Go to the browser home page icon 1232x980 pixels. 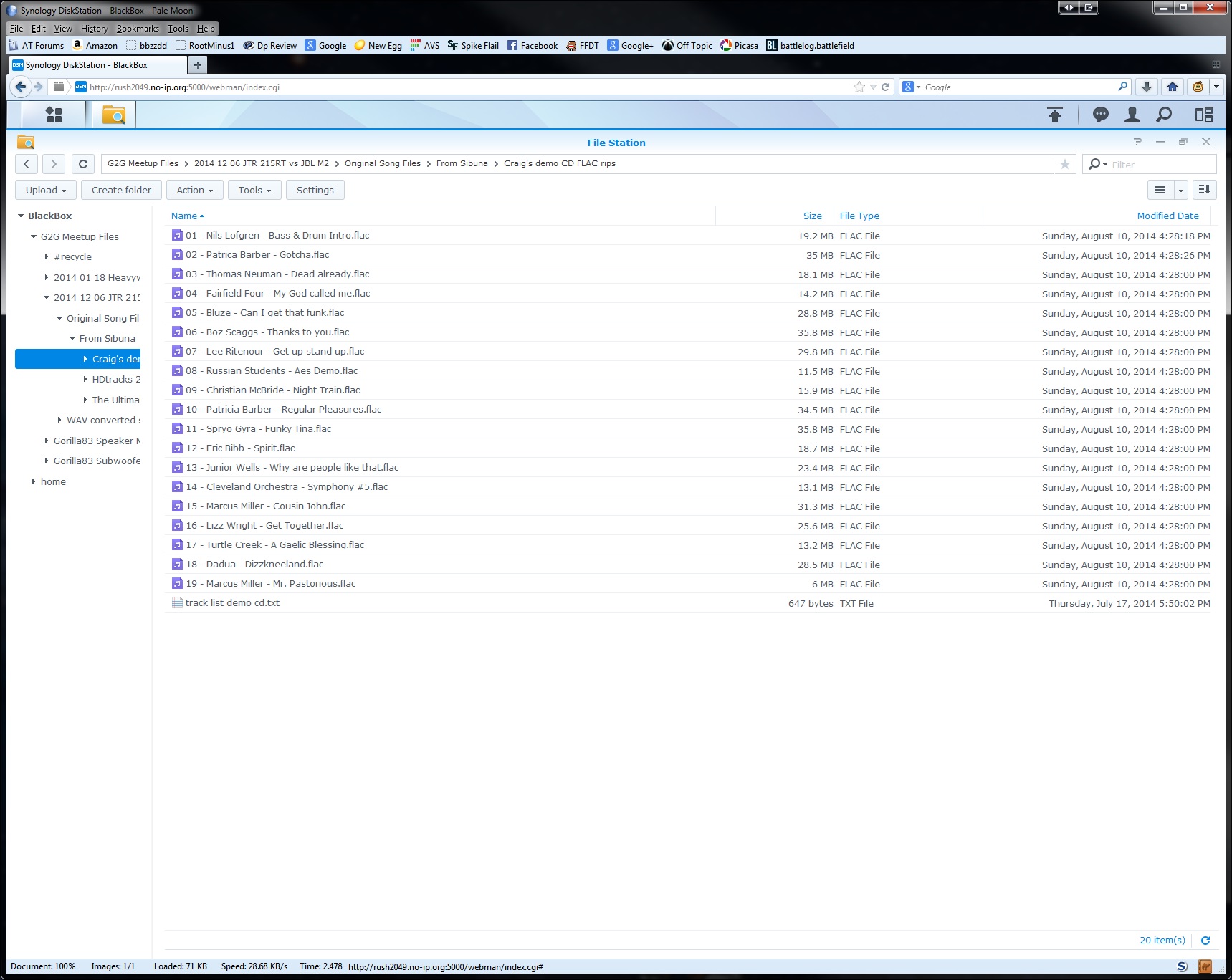[x=1173, y=87]
